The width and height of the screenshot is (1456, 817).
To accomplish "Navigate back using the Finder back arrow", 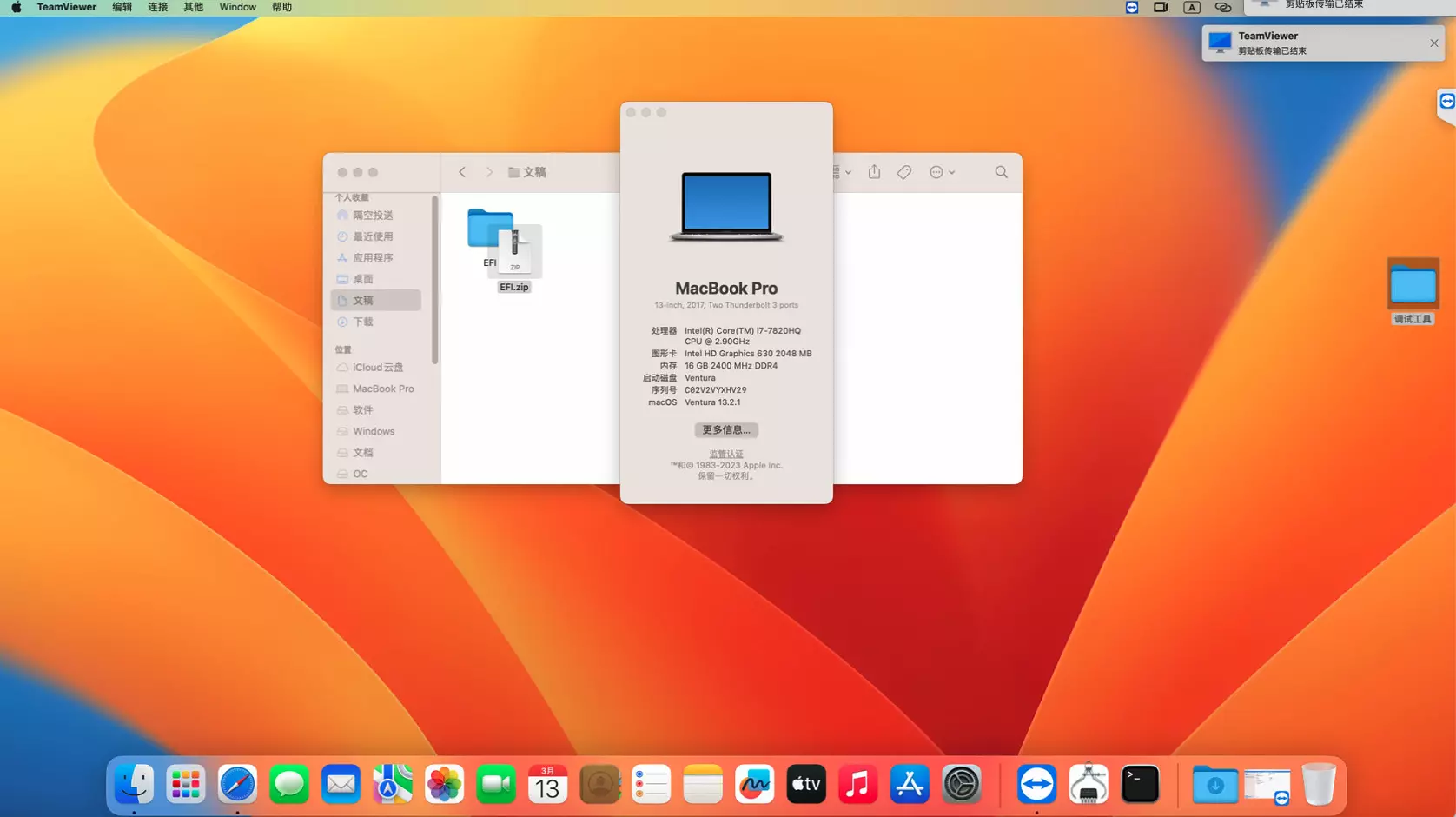I will pos(461,172).
